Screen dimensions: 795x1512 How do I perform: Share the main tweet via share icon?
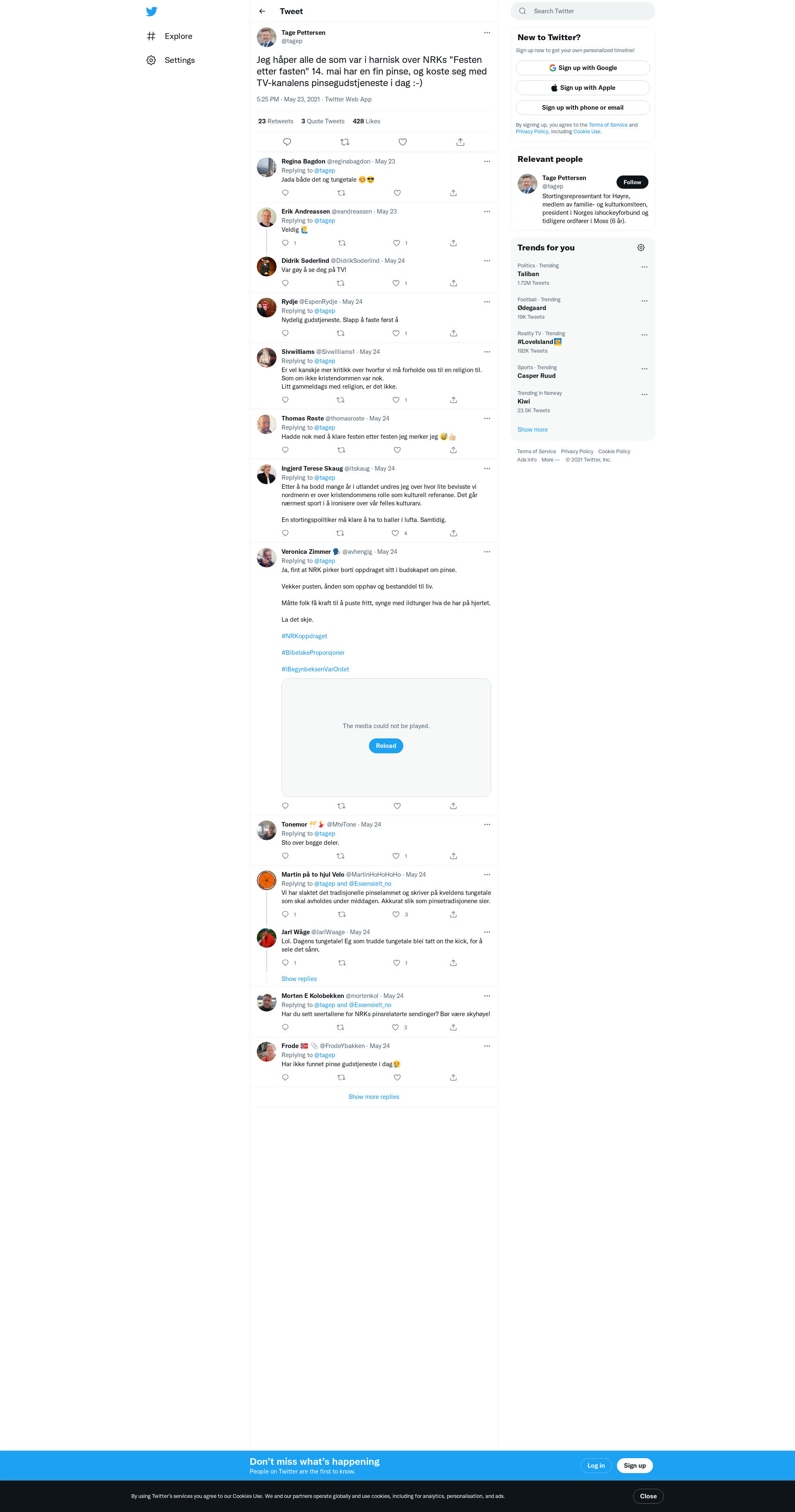click(x=460, y=142)
